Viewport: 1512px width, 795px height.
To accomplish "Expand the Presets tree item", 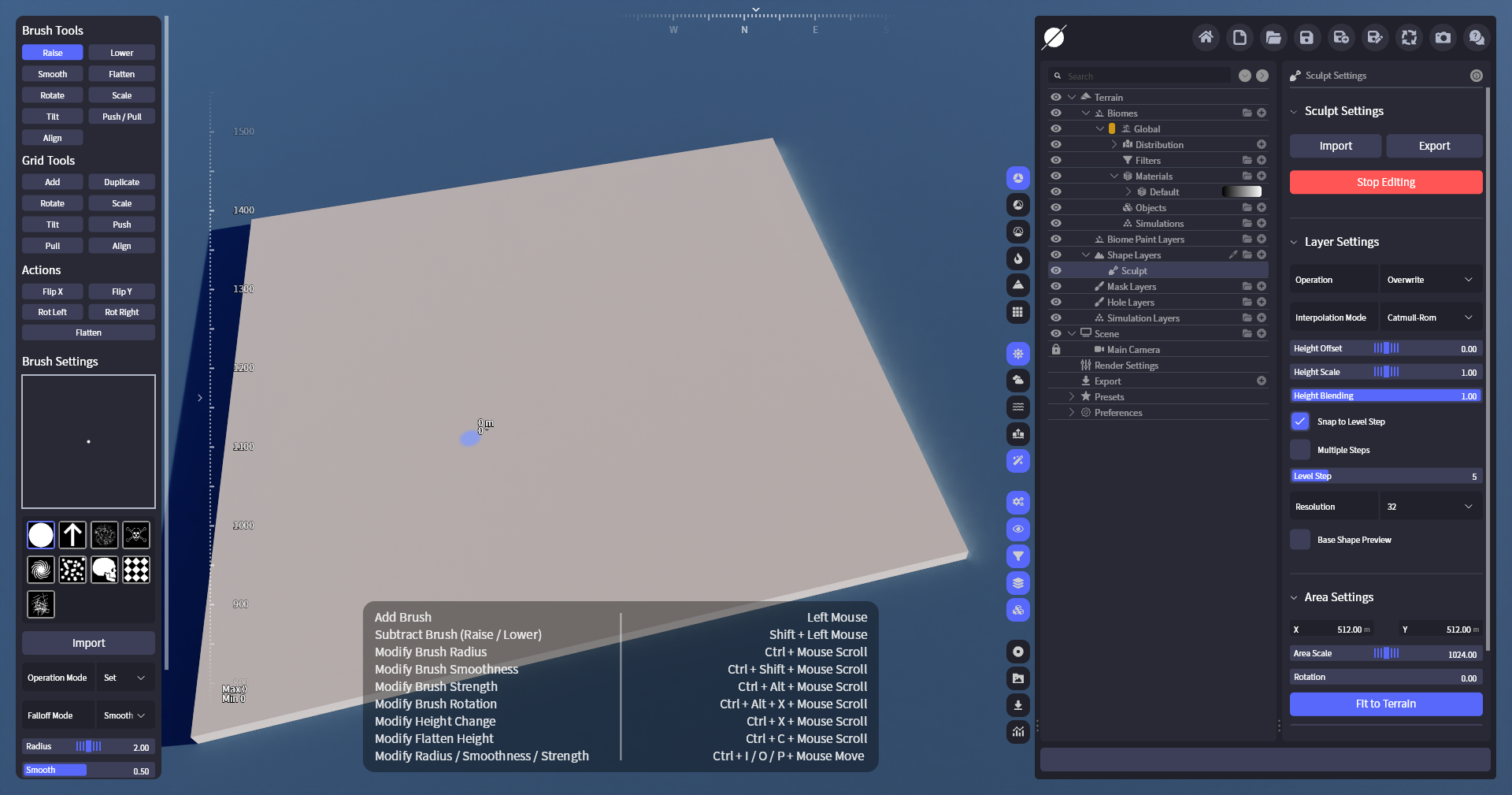I will tap(1072, 396).
